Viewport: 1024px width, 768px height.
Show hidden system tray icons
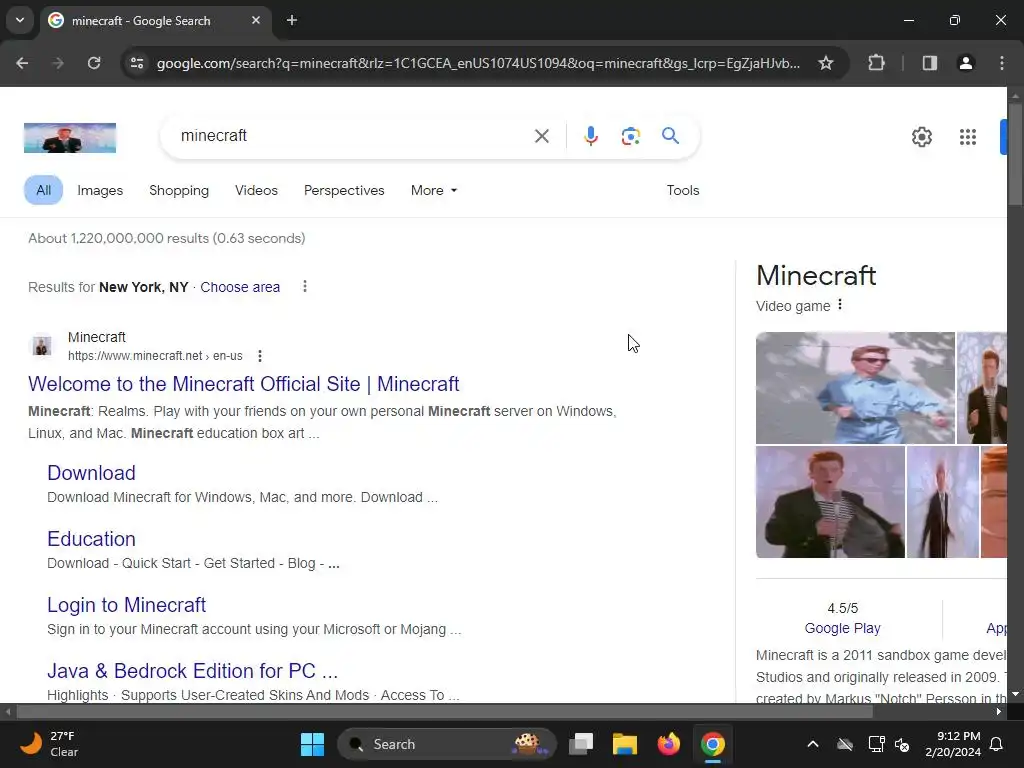point(813,744)
